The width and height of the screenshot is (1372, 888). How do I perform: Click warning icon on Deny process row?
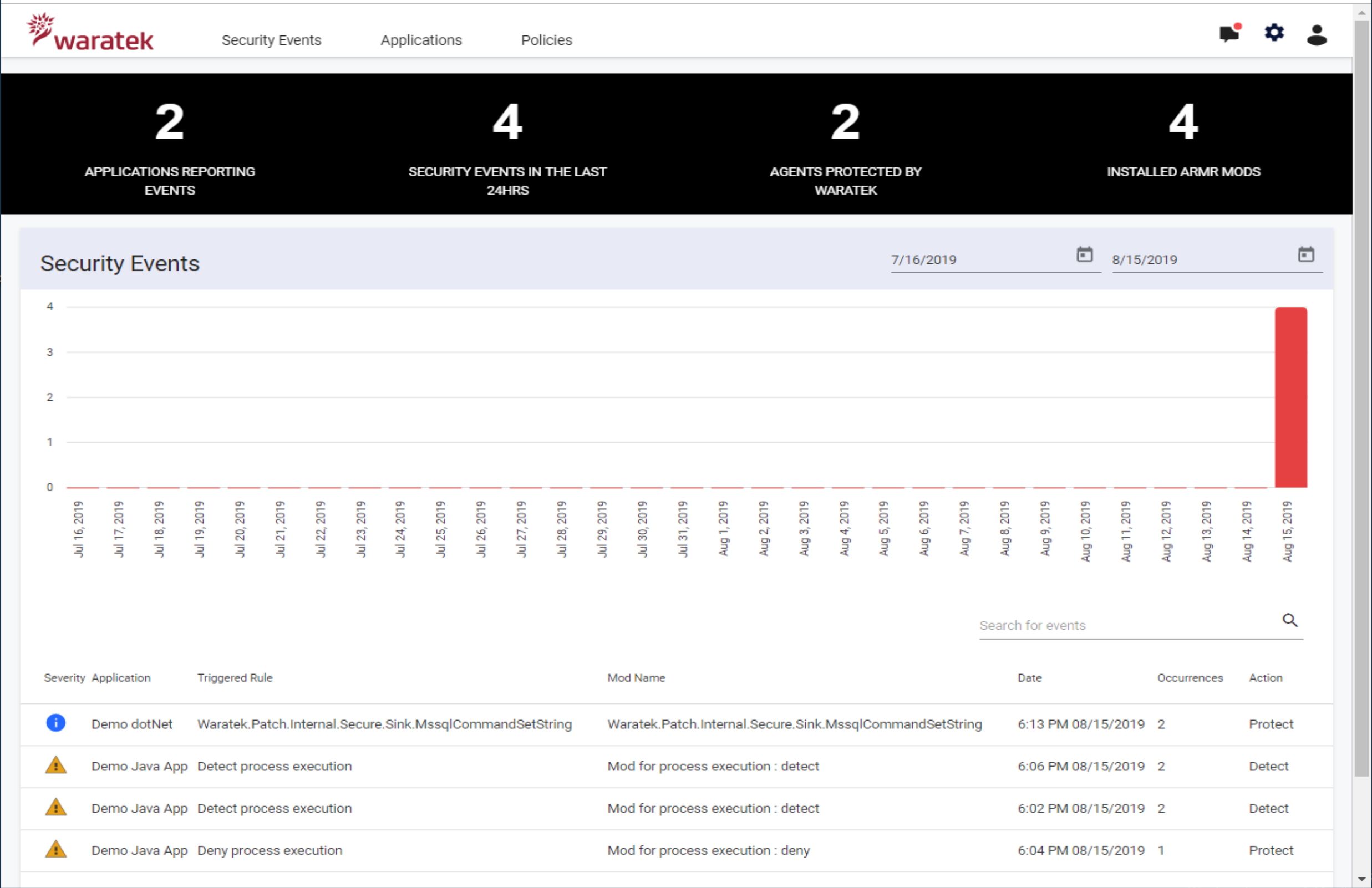tap(56, 850)
